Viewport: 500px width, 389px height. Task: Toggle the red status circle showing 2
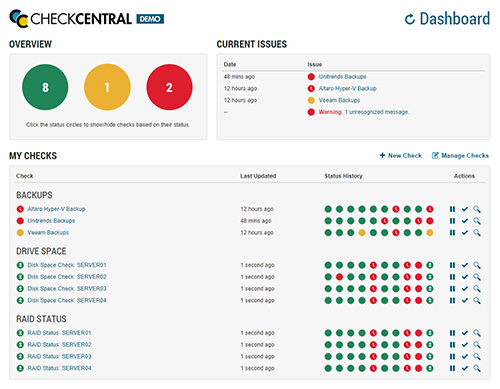point(169,87)
